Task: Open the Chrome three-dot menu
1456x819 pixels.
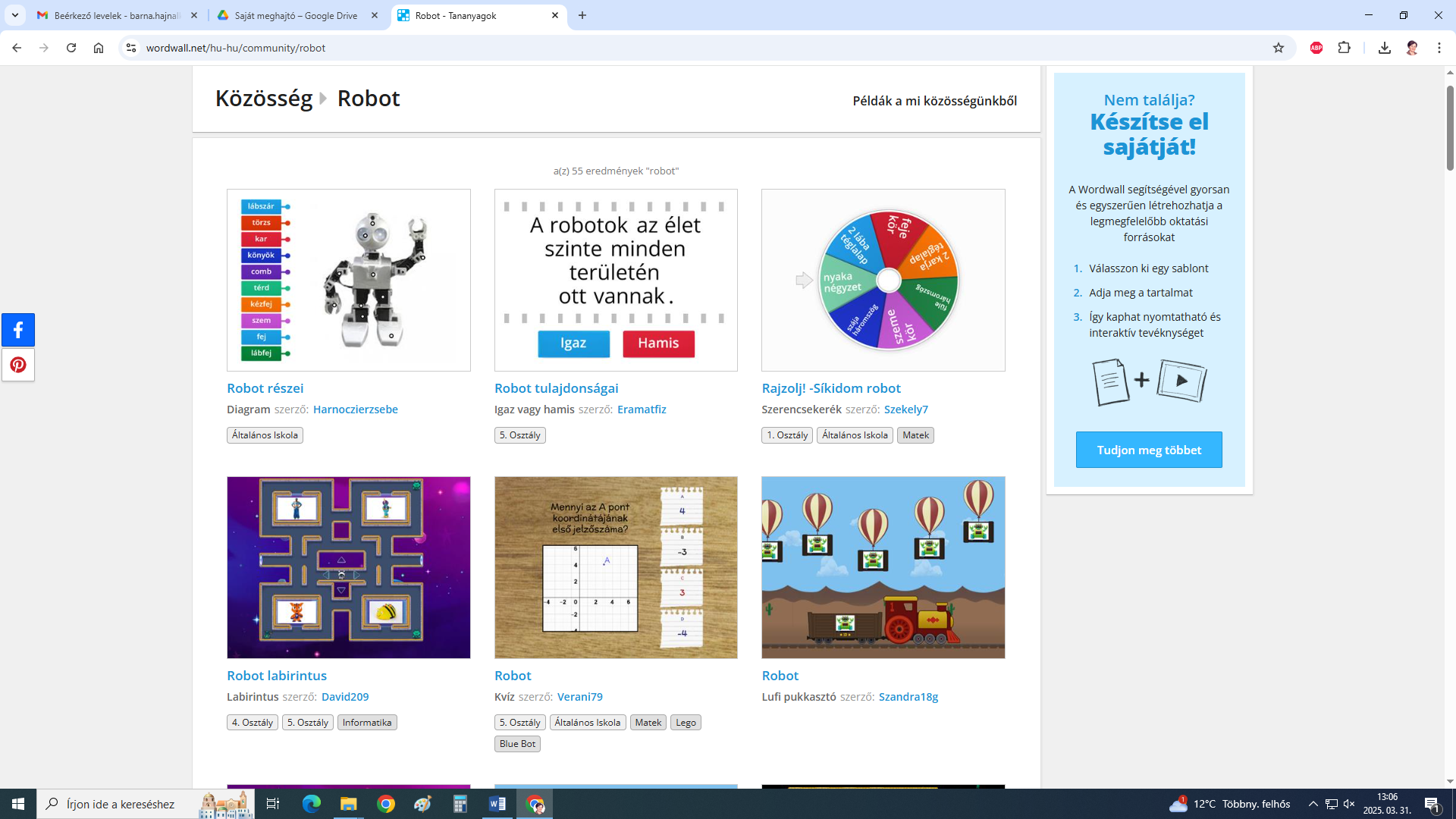Action: [x=1439, y=48]
